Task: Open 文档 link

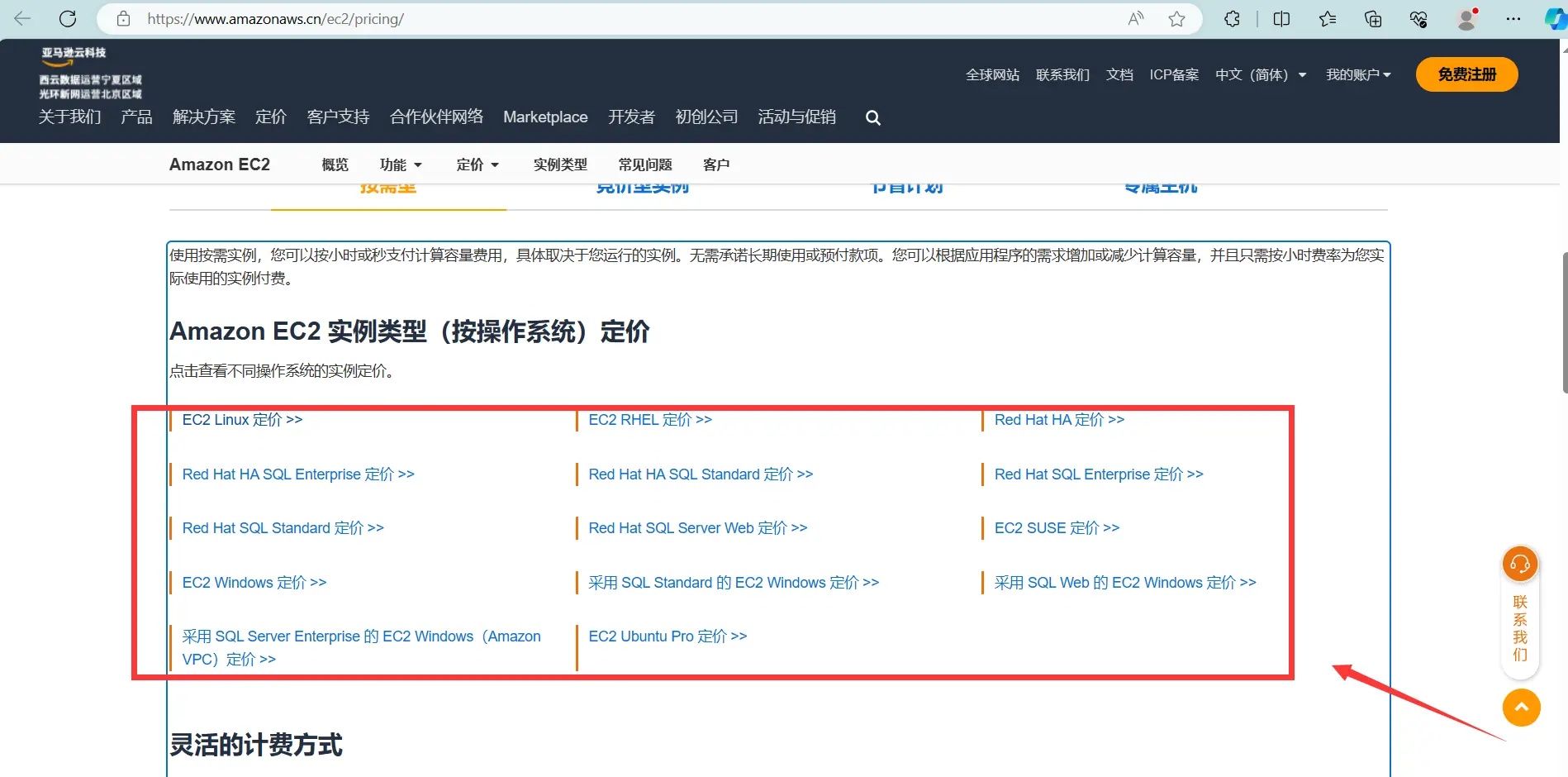Action: click(x=1119, y=74)
